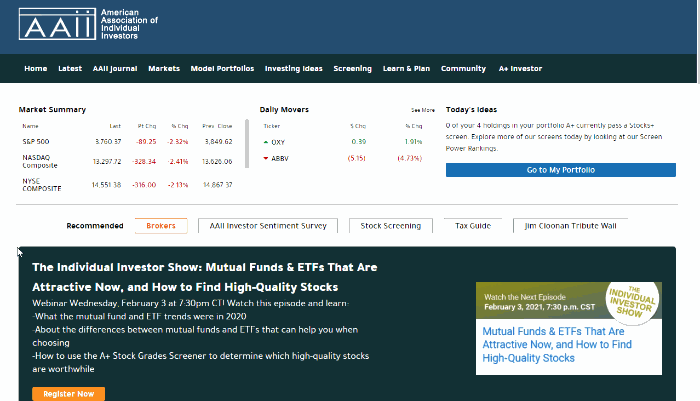Click NYSE COMPOSITE row name
Image resolution: width=700 pixels, height=401 pixels.
pos(42,185)
